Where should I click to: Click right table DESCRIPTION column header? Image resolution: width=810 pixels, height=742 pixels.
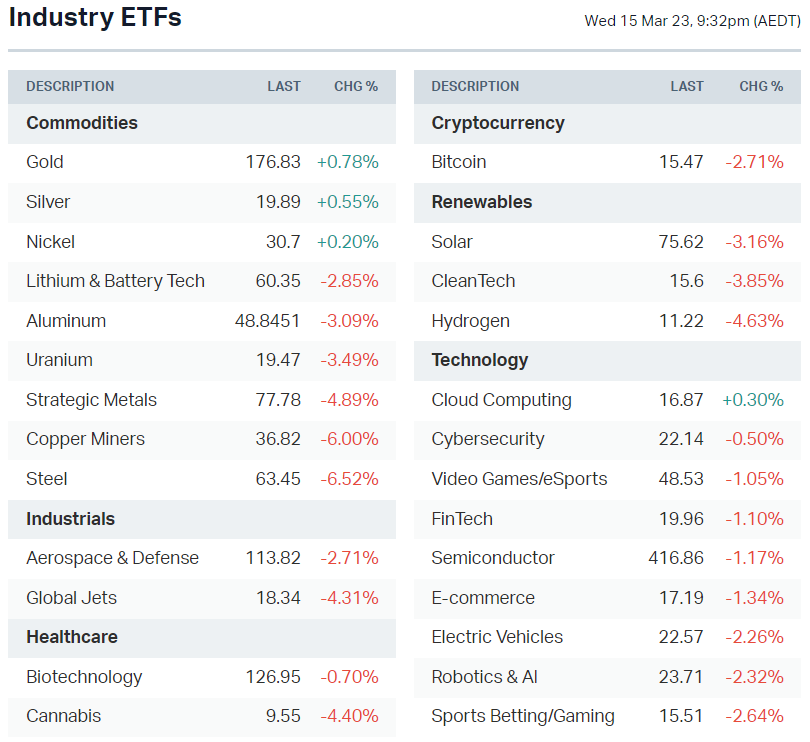(475, 87)
